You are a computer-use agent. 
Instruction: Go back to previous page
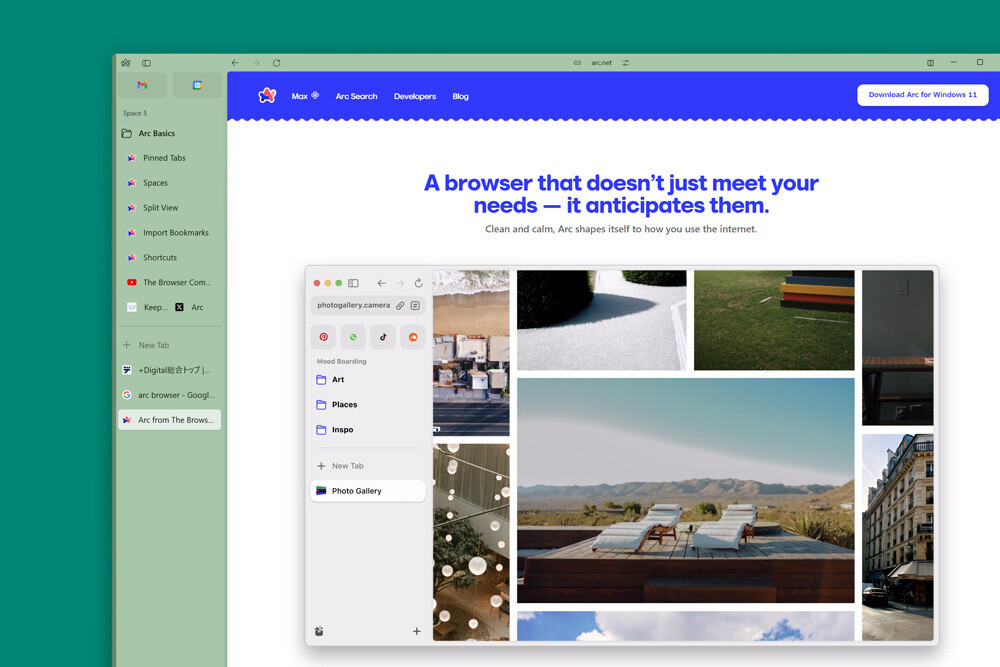click(x=235, y=63)
